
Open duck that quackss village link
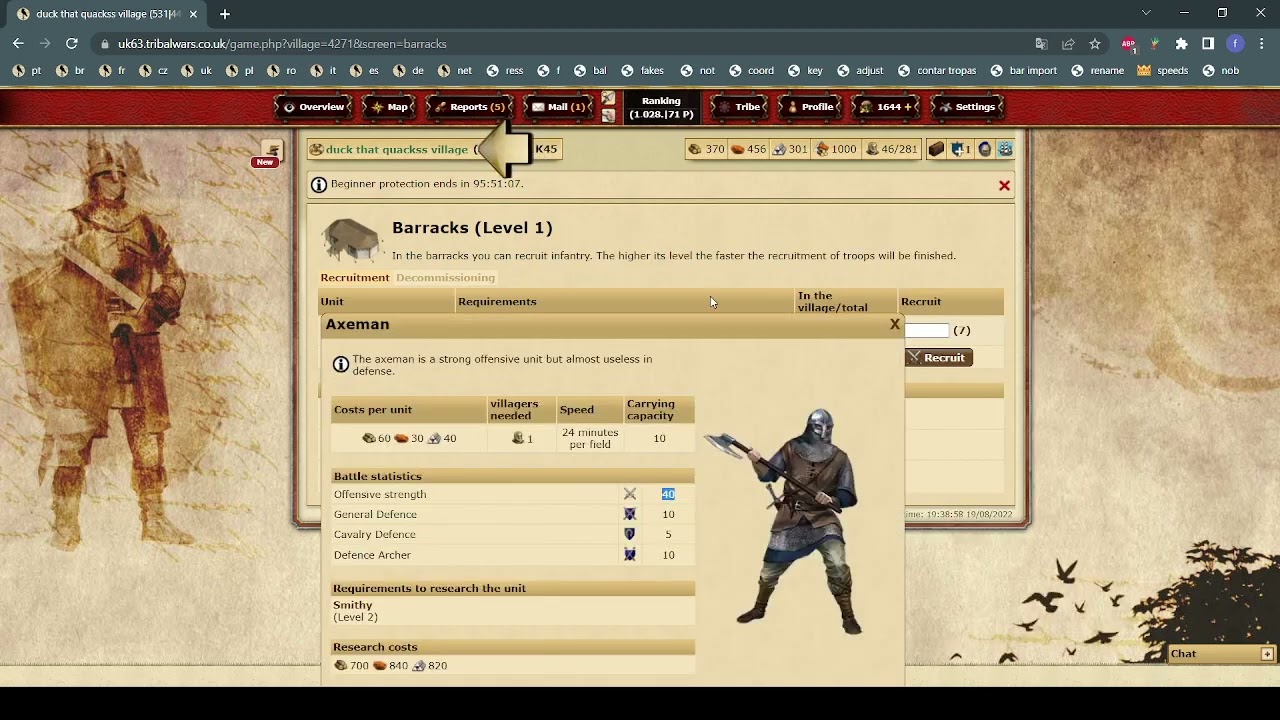click(397, 150)
